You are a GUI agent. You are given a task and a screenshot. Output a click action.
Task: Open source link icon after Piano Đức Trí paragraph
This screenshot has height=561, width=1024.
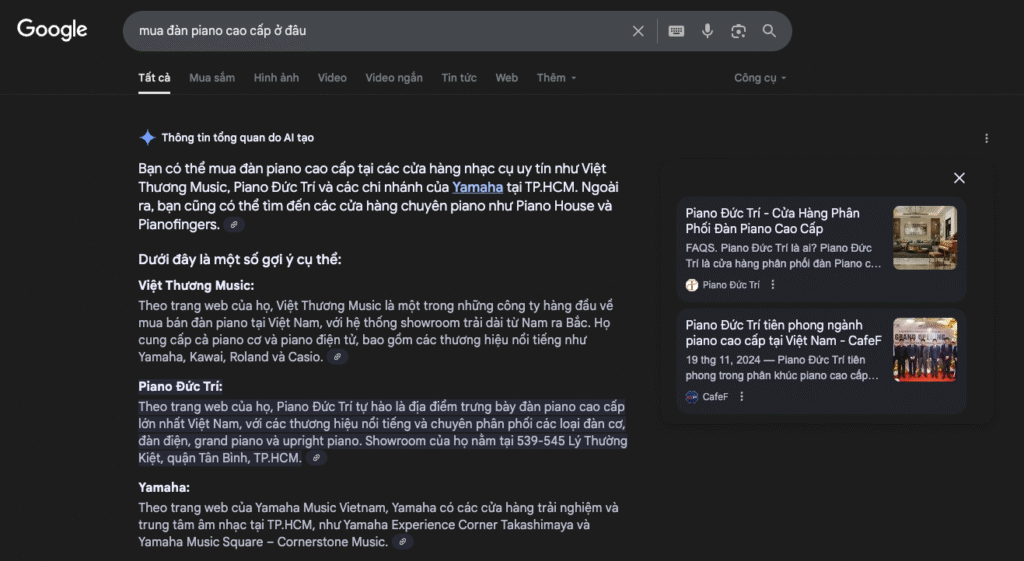tap(316, 458)
